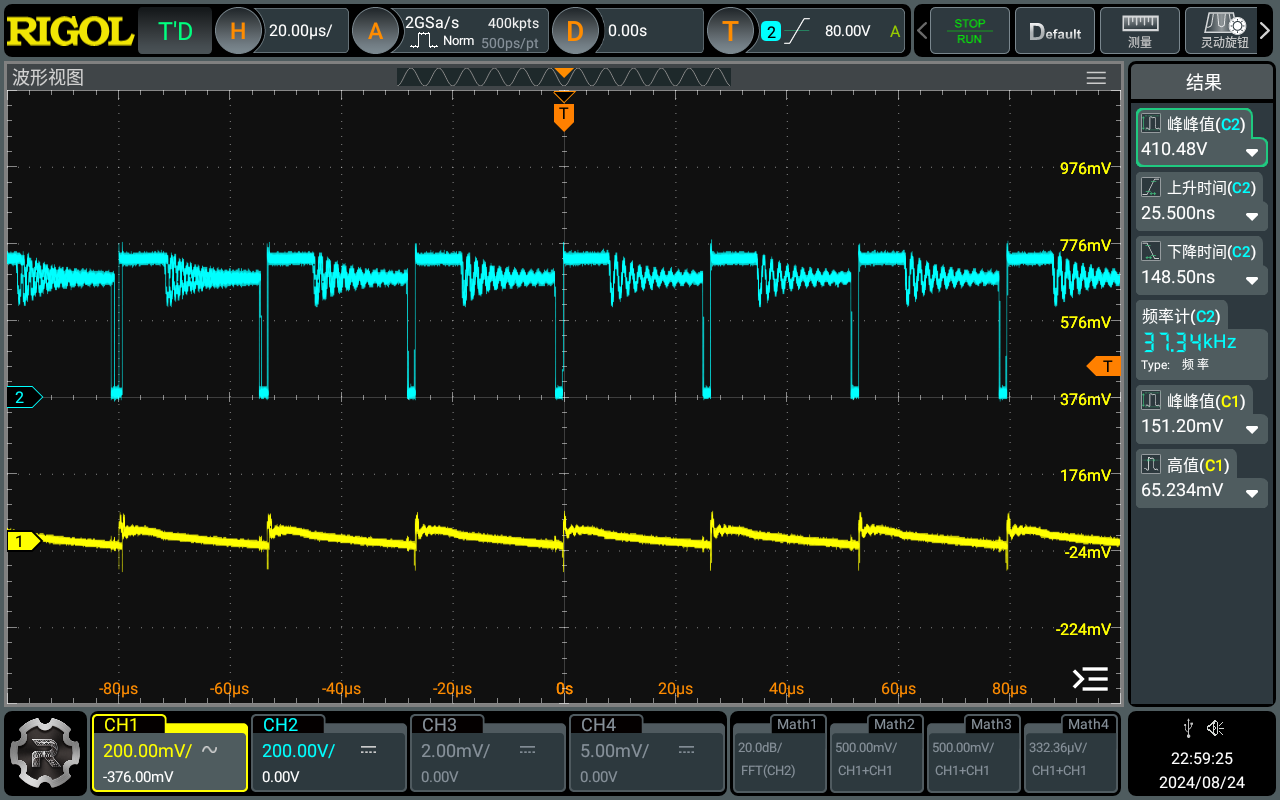Viewport: 1280px width, 800px height.
Task: Open waveform view hamburger menu
Action: pos(1096,78)
